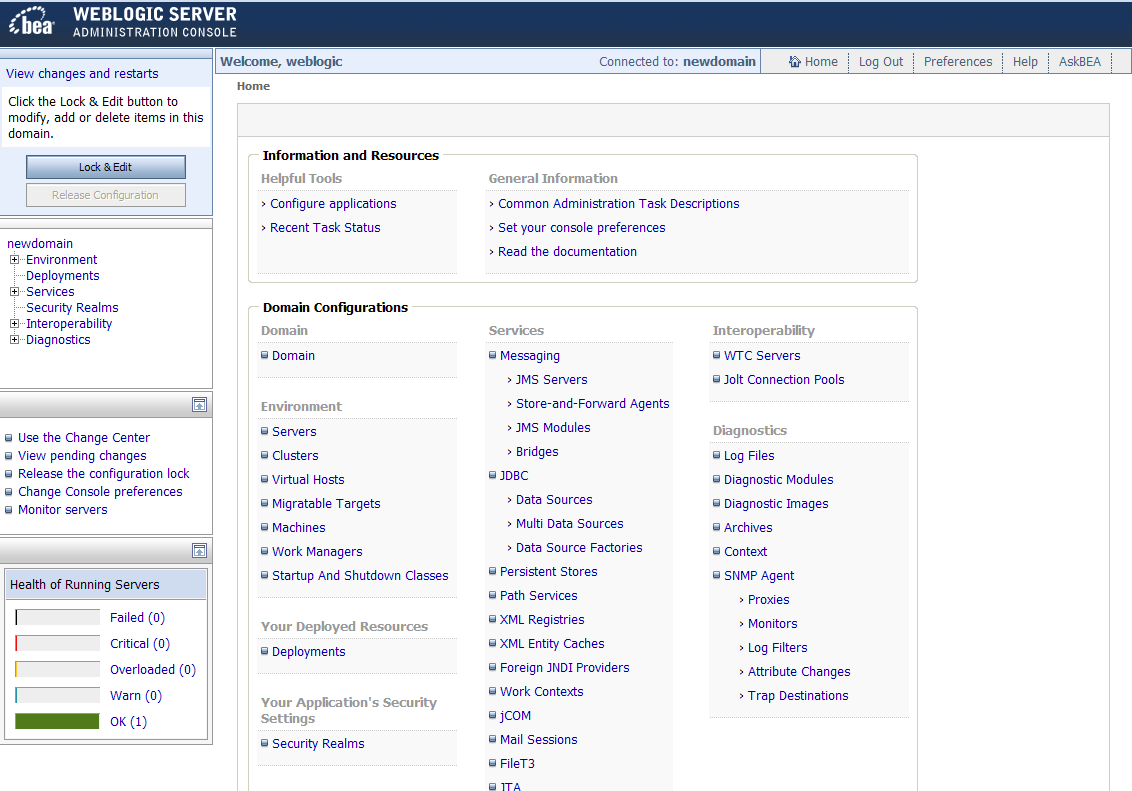The height and width of the screenshot is (791, 1132).
Task: Go to Home in top menu
Action: 821,62
